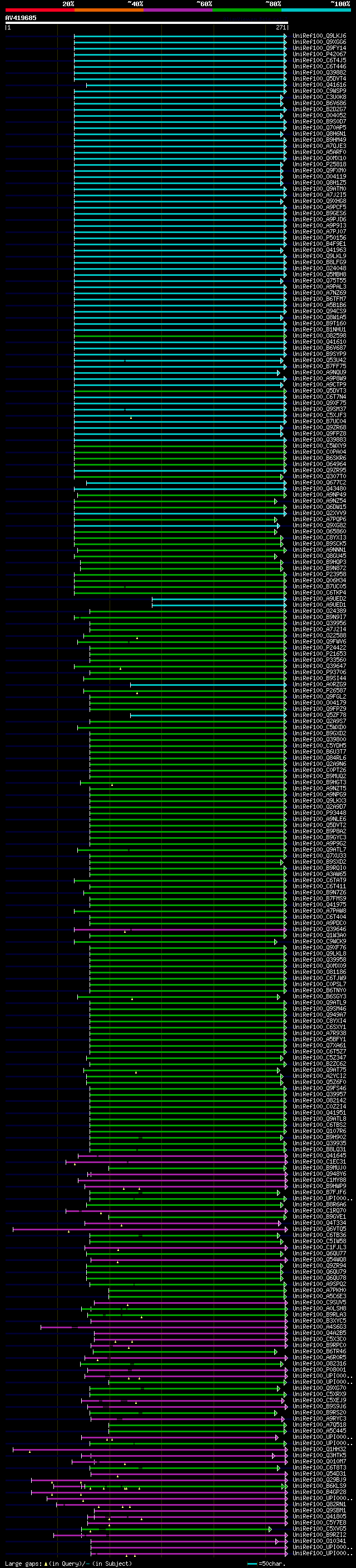Click the purple ~60% identity legend bar
Viewport: 356px width, 1568px height.
(x=179, y=10)
